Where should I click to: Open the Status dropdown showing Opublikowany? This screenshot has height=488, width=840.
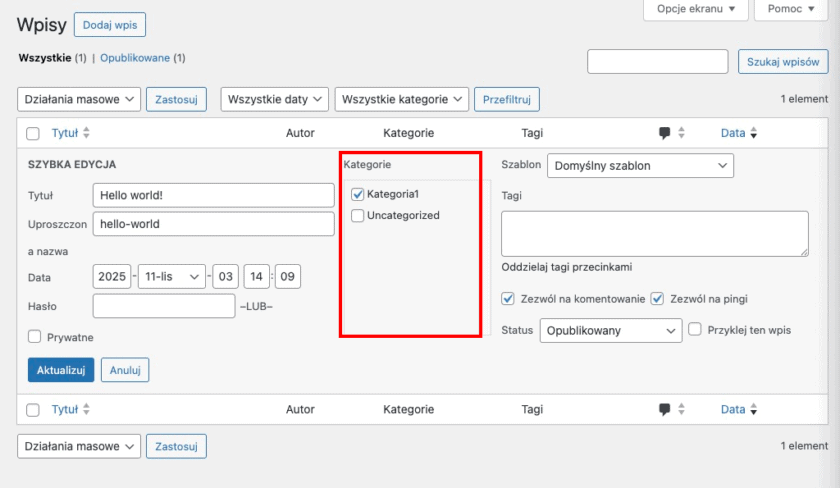610,330
